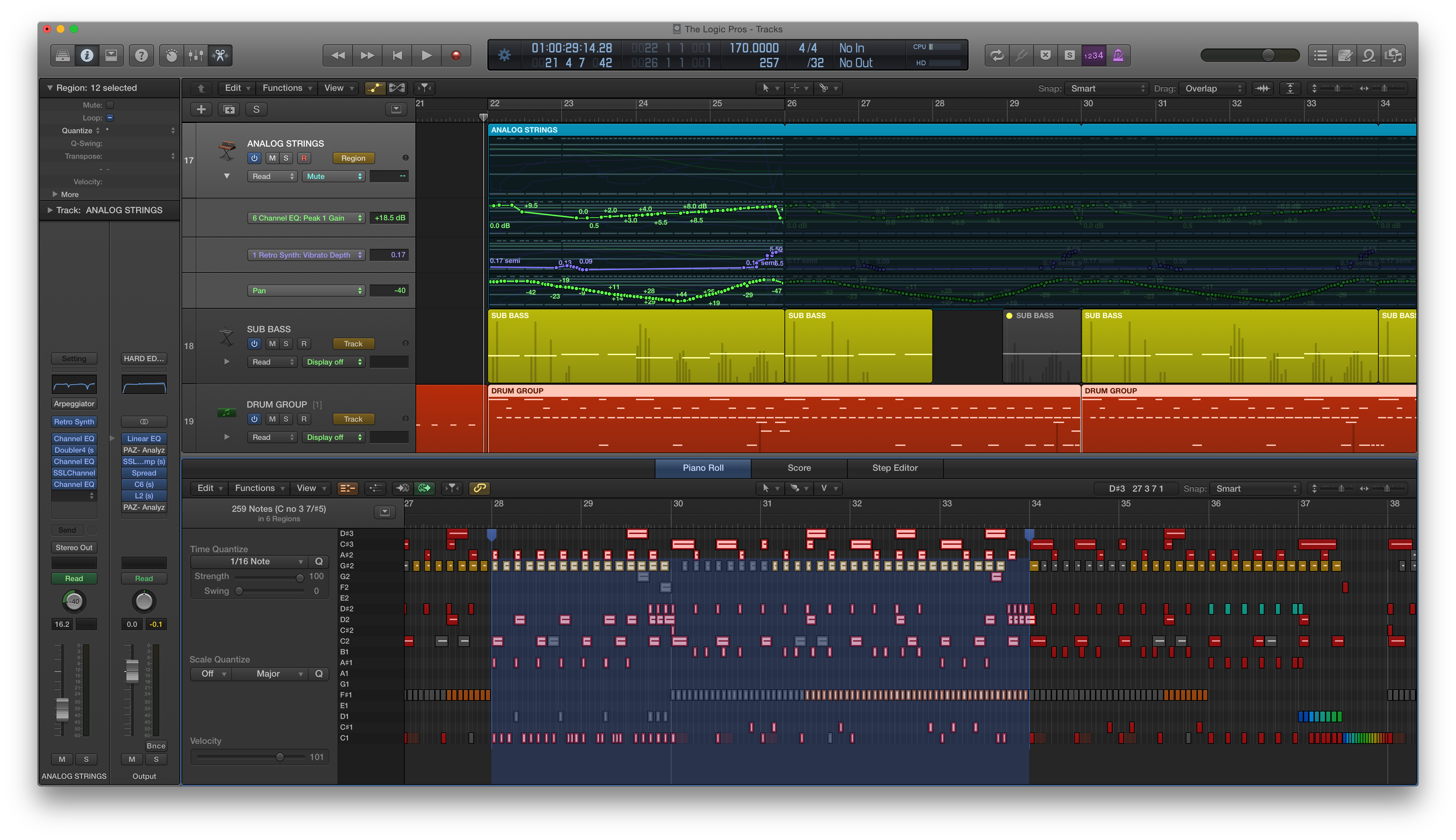Open the Mixer view

click(x=196, y=55)
